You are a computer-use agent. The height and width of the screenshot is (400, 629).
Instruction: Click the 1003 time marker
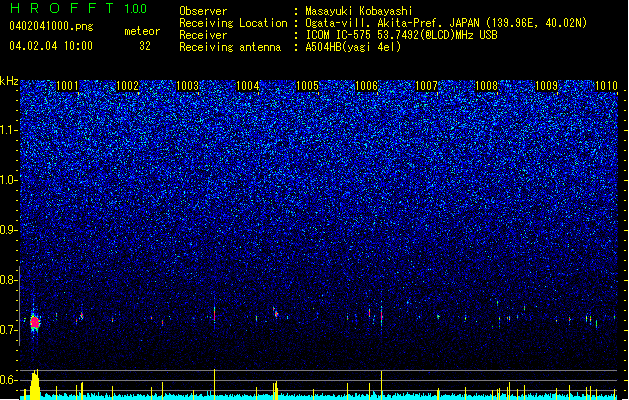[187, 86]
